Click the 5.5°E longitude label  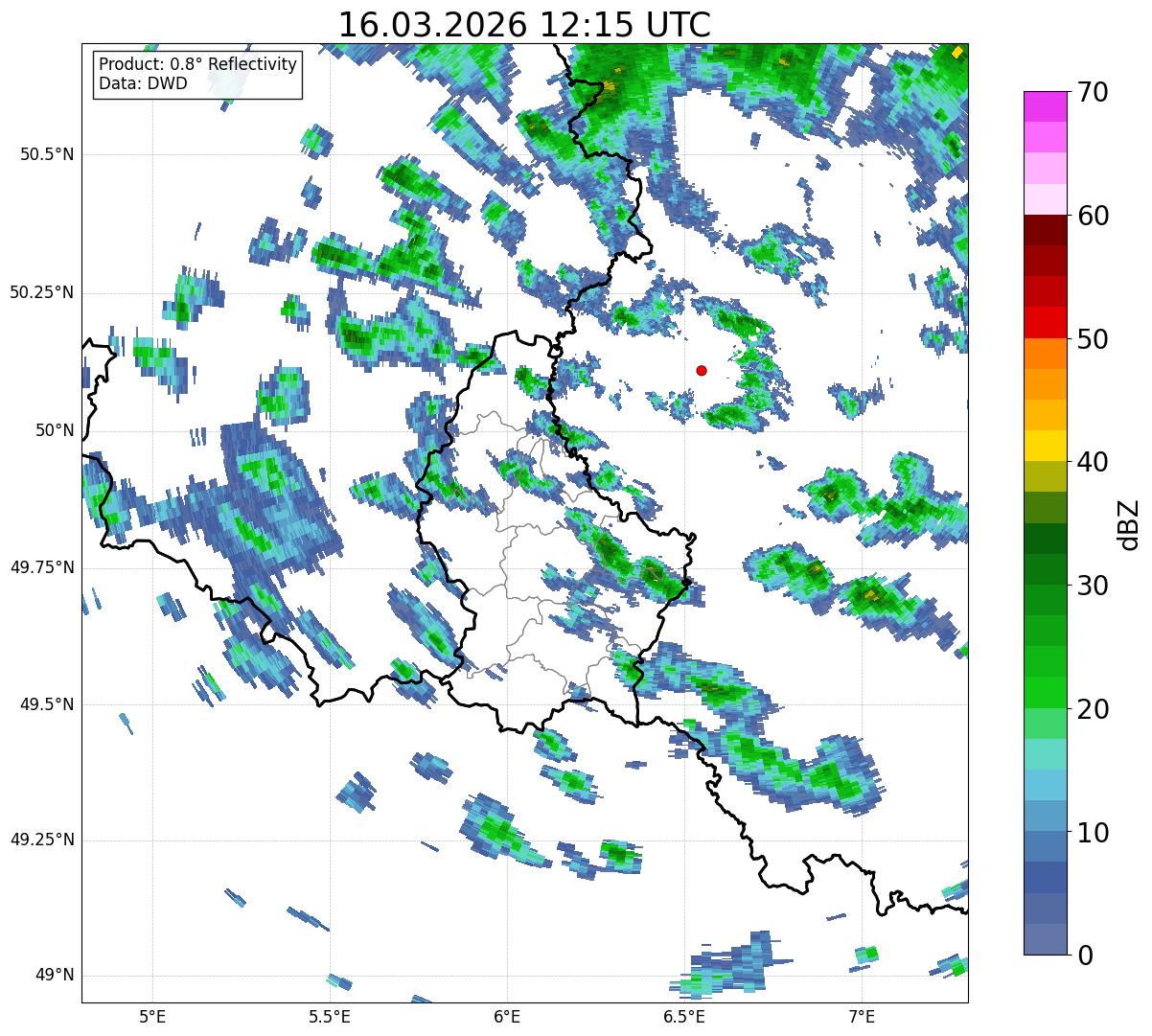330,1016
